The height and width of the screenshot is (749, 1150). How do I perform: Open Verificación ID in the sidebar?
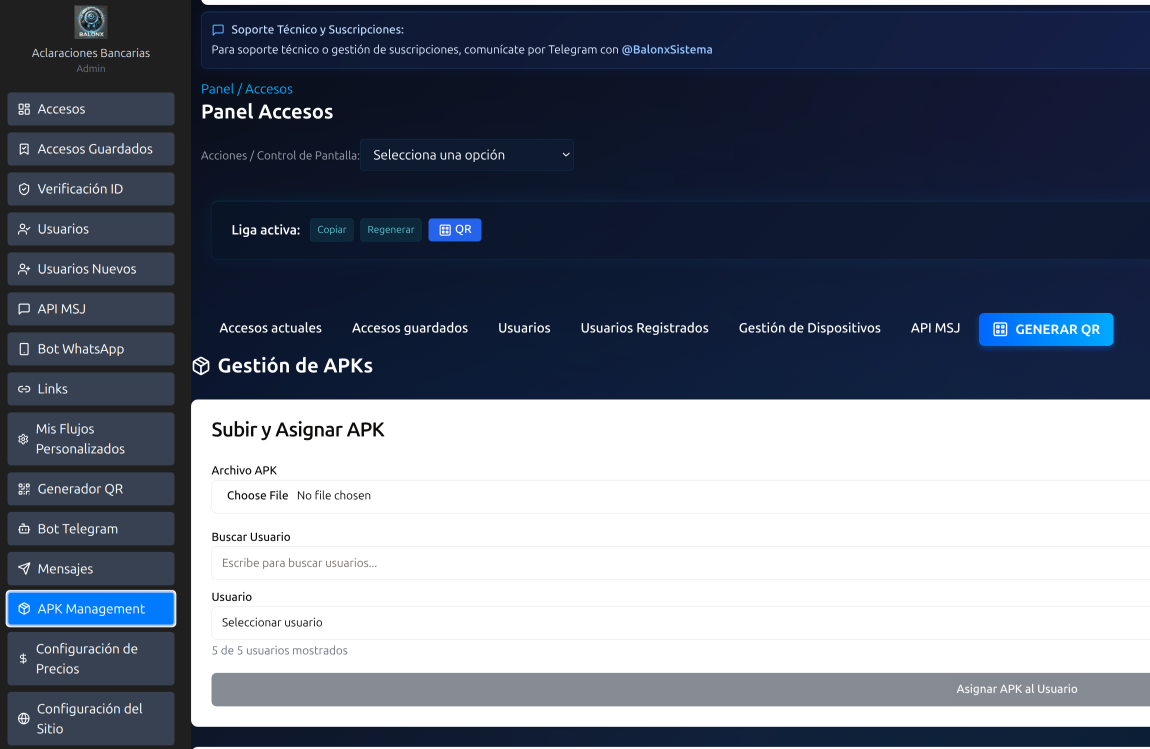click(x=91, y=189)
